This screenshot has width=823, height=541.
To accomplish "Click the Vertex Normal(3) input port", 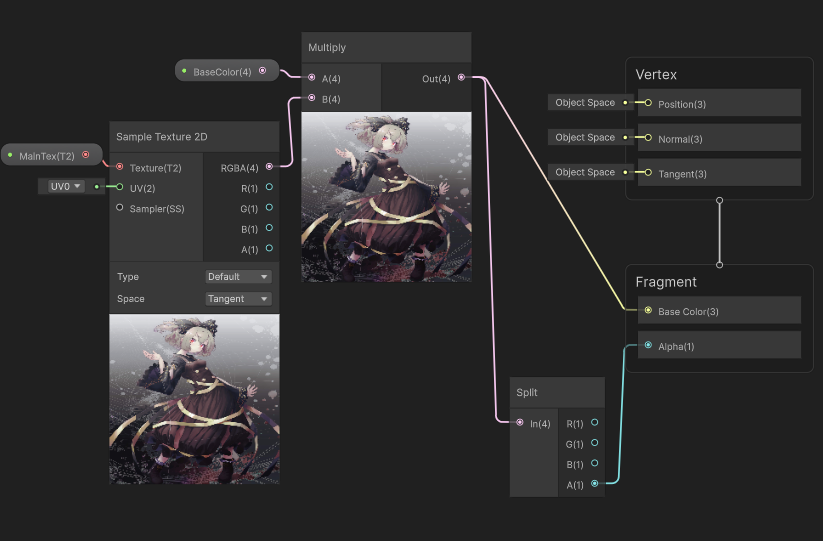I will click(648, 138).
